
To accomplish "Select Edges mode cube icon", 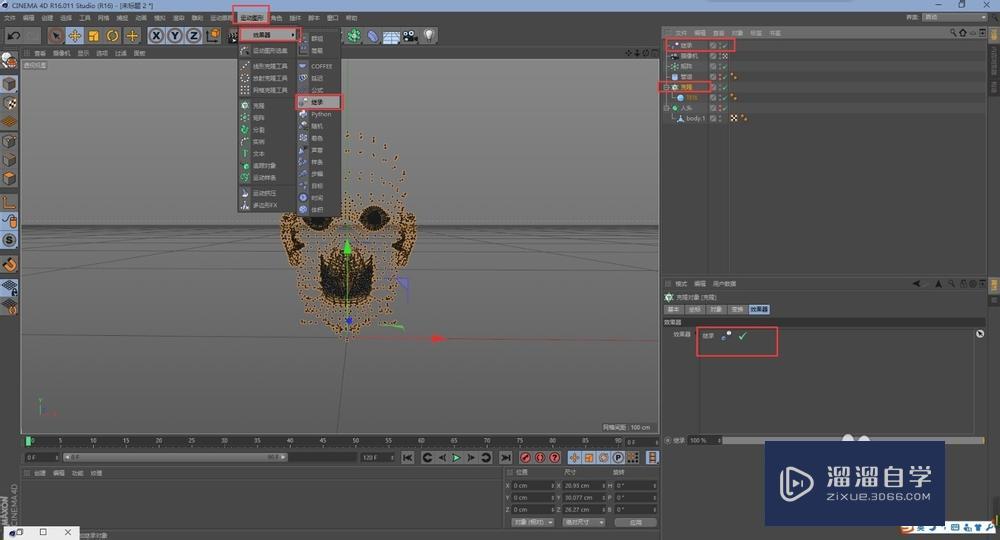I will [9, 160].
